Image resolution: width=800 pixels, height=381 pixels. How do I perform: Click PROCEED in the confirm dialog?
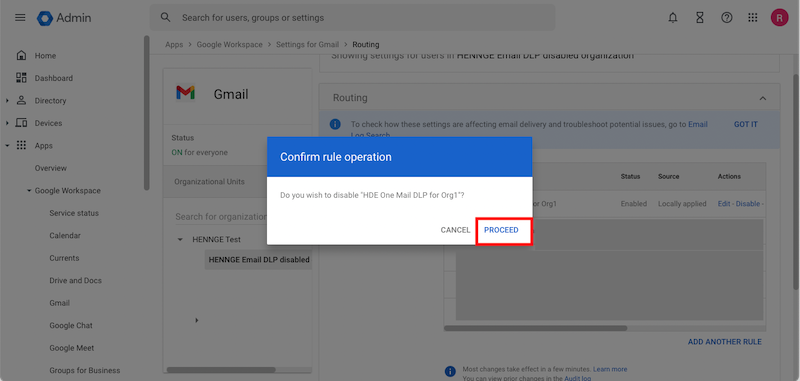(x=501, y=230)
